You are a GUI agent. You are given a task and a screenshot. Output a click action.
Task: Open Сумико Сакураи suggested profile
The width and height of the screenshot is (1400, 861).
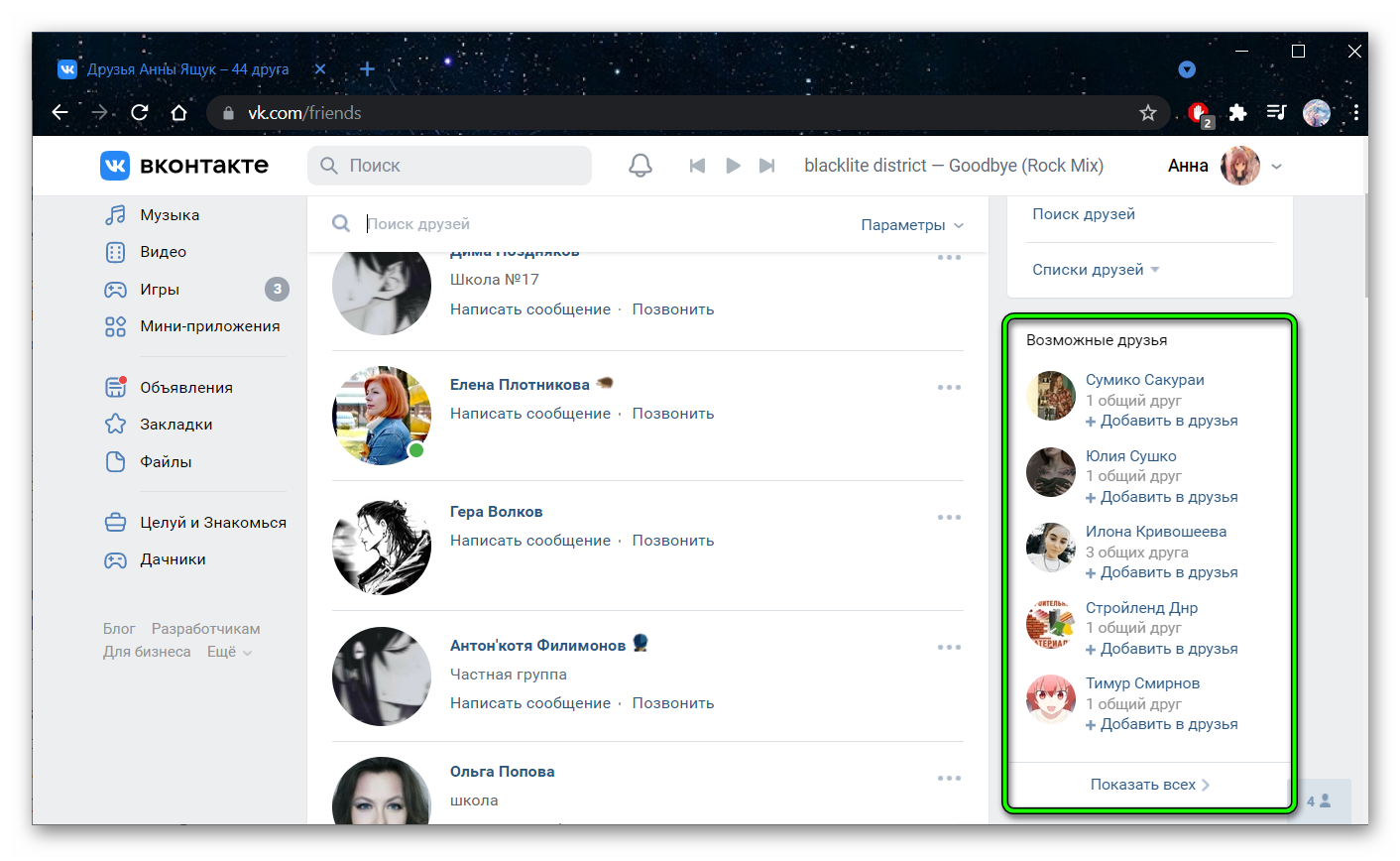[x=1145, y=380]
